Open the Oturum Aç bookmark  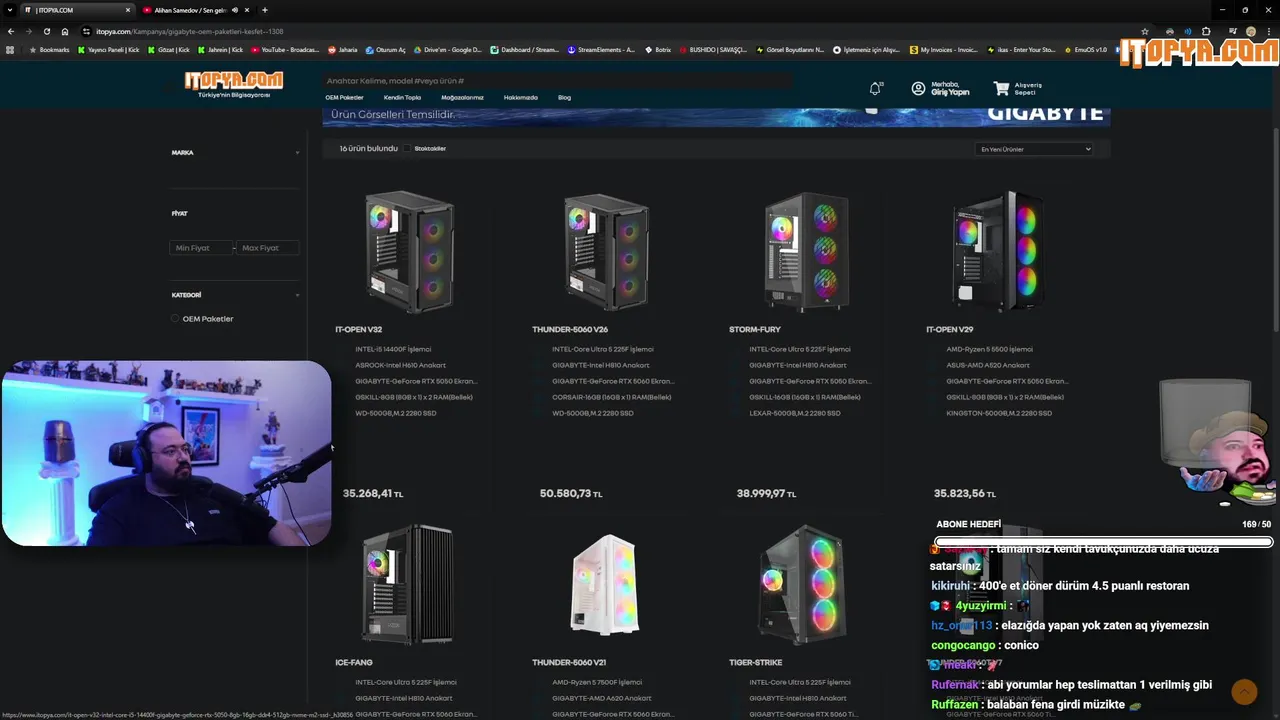[385, 49]
